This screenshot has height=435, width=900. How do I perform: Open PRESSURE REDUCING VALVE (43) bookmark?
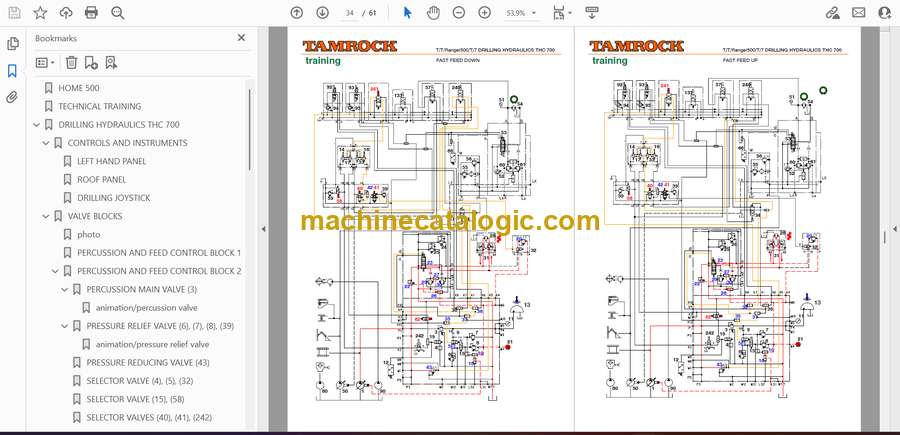tap(148, 363)
